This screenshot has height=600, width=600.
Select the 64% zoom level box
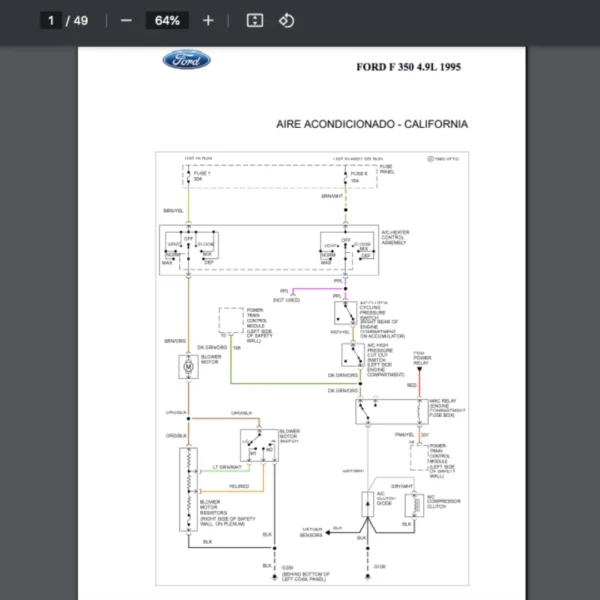[x=167, y=20]
